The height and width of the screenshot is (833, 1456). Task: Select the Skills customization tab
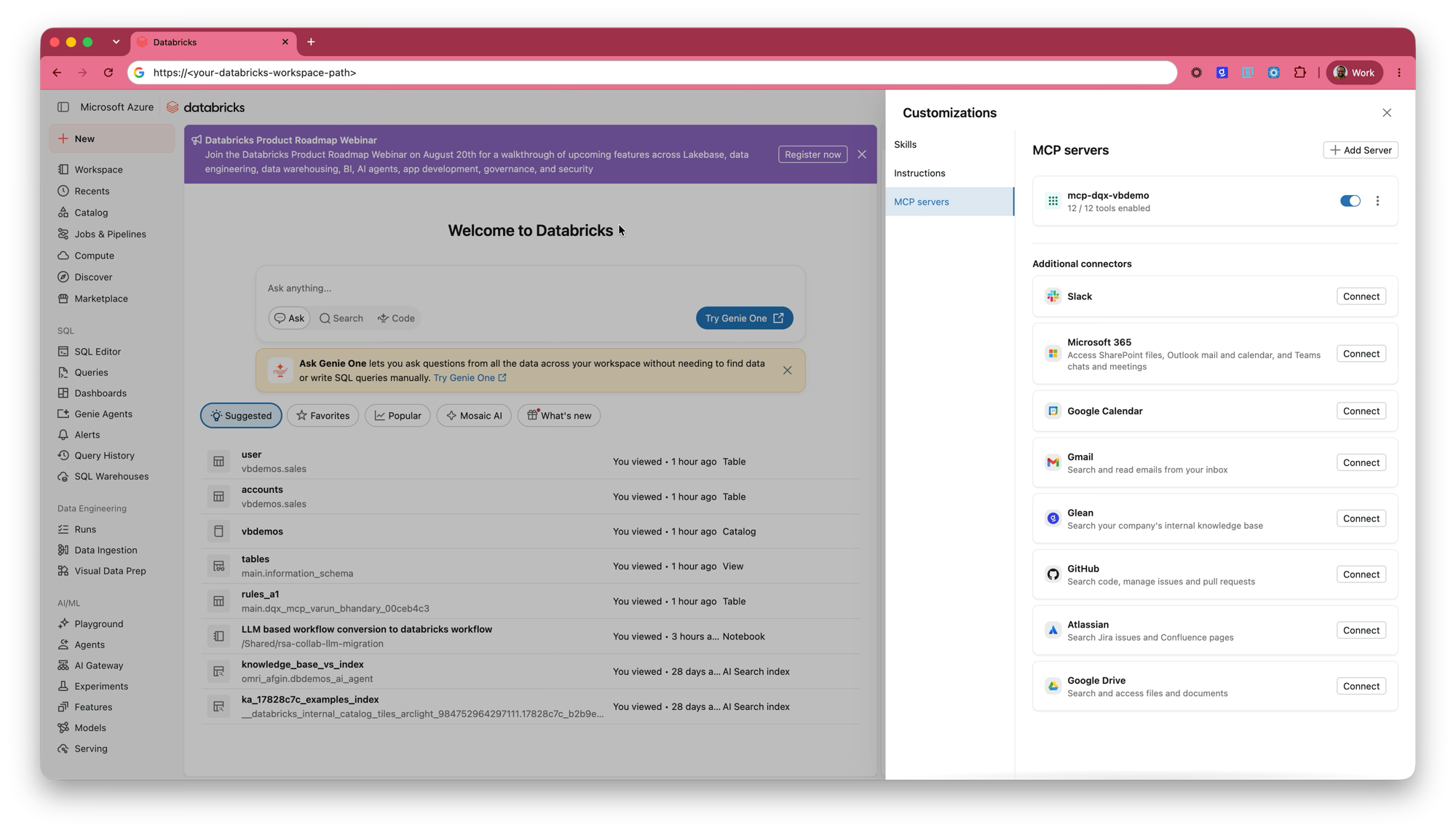coord(949,144)
